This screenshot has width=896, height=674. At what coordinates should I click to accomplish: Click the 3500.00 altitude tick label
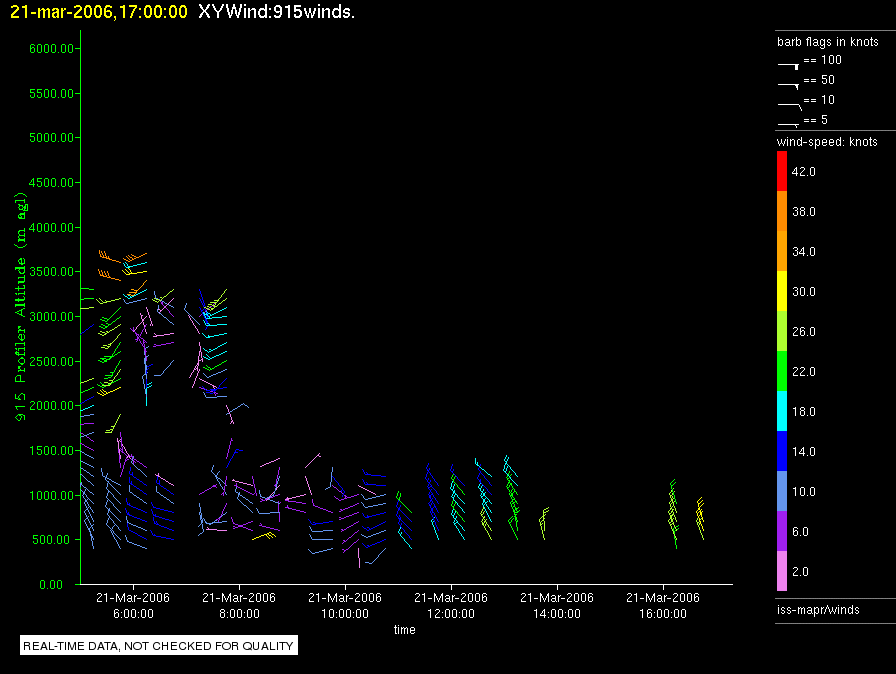[x=51, y=272]
